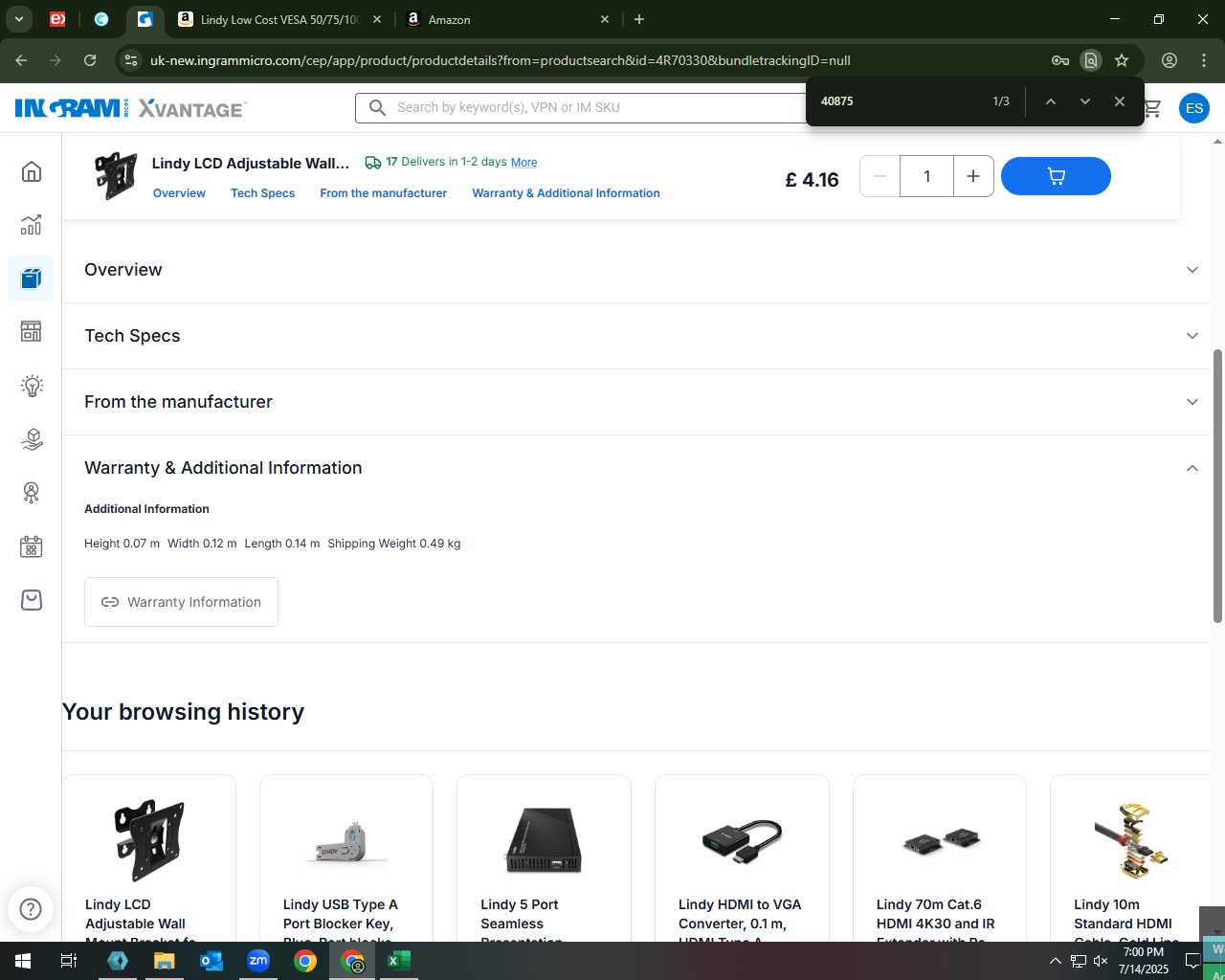Open the Home icon in left sidebar
The image size is (1225, 980).
pos(32,171)
